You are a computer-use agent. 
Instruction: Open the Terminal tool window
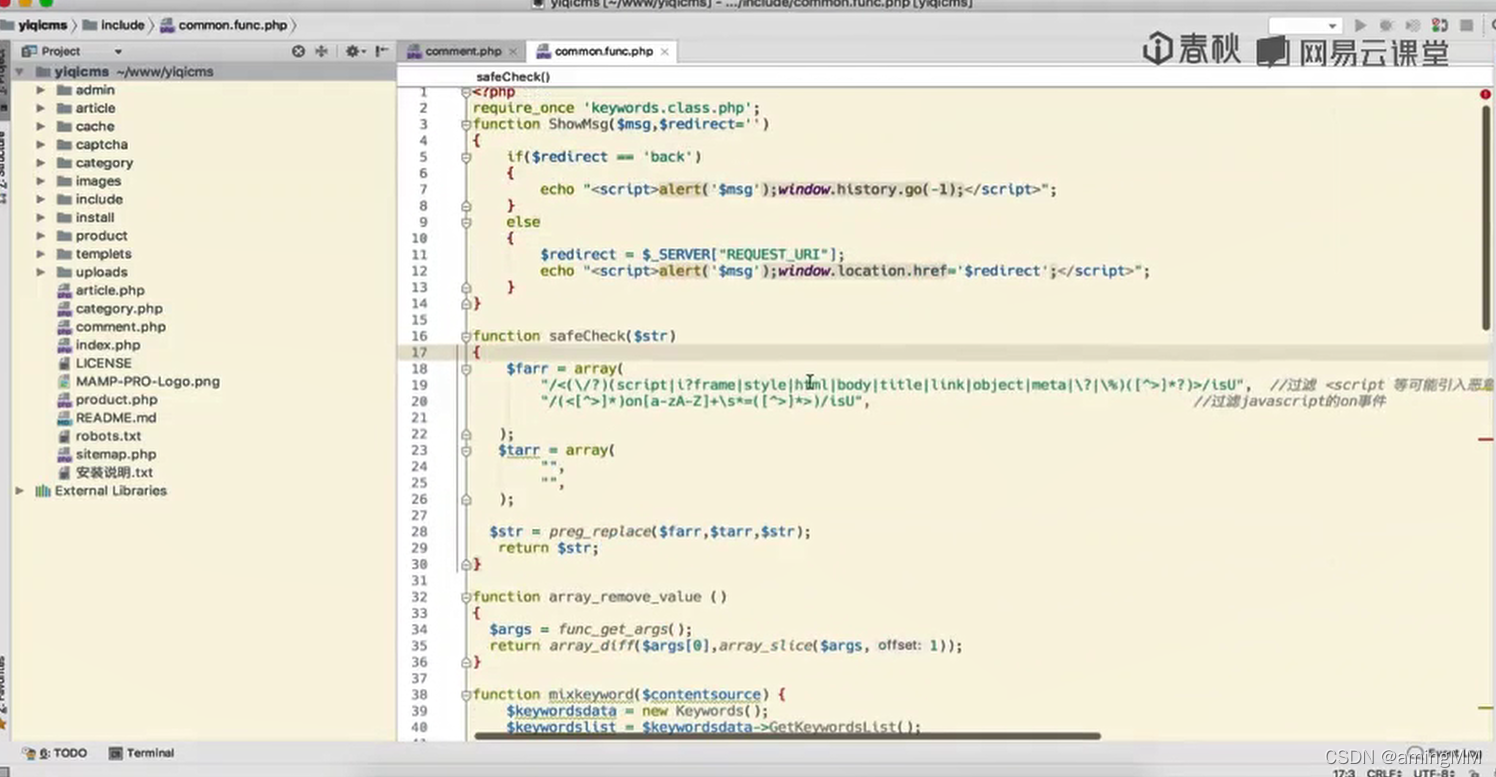(141, 753)
